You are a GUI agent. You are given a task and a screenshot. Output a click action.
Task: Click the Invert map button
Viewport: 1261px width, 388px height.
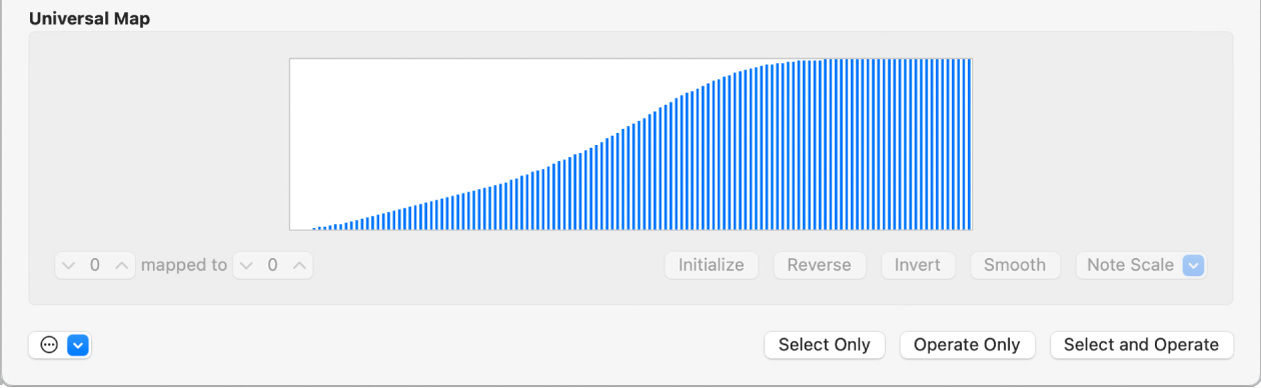coord(918,265)
